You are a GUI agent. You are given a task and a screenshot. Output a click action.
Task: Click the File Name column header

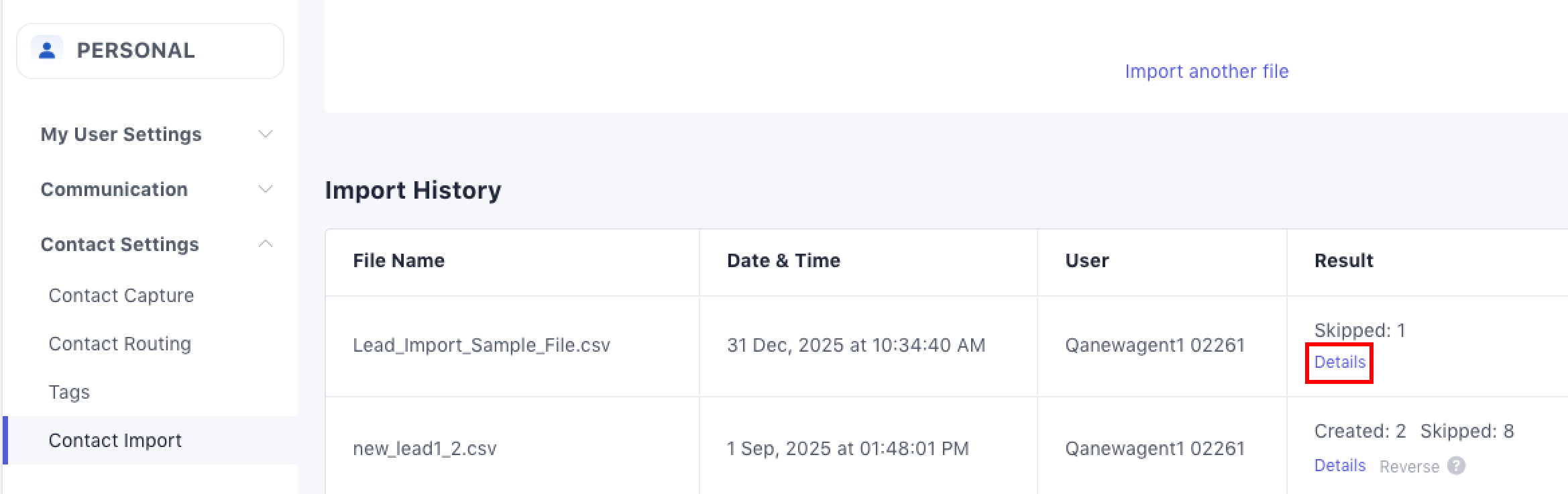pyautogui.click(x=399, y=260)
